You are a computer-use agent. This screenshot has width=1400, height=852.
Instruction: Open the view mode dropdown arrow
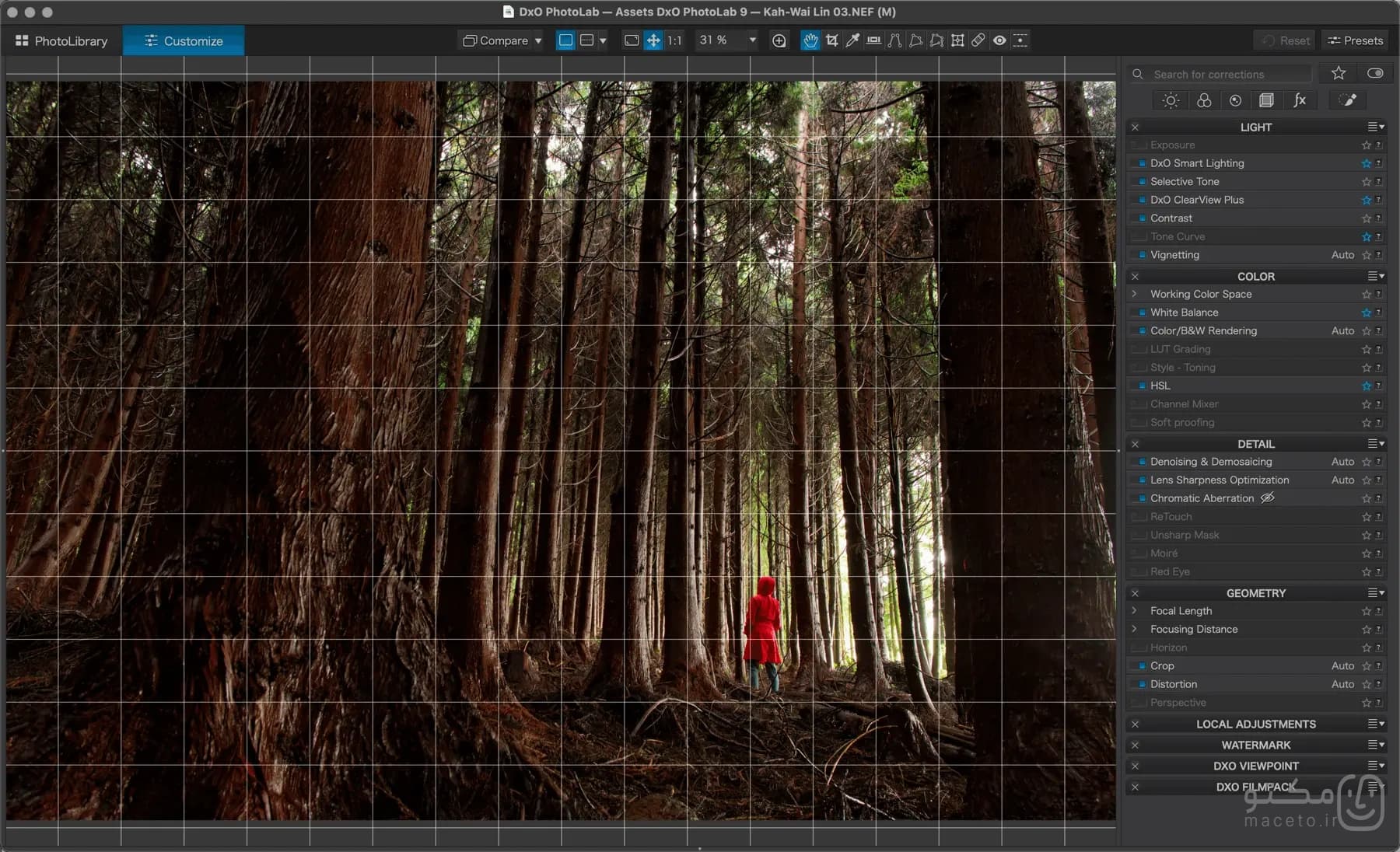(603, 40)
